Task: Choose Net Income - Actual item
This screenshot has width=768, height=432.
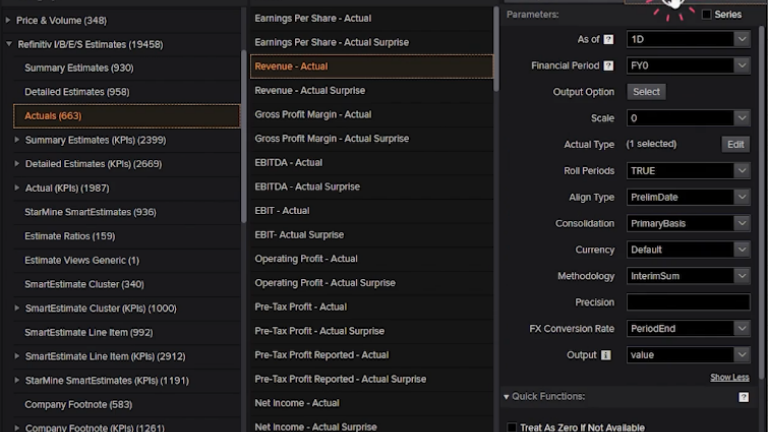Action: click(x=297, y=403)
